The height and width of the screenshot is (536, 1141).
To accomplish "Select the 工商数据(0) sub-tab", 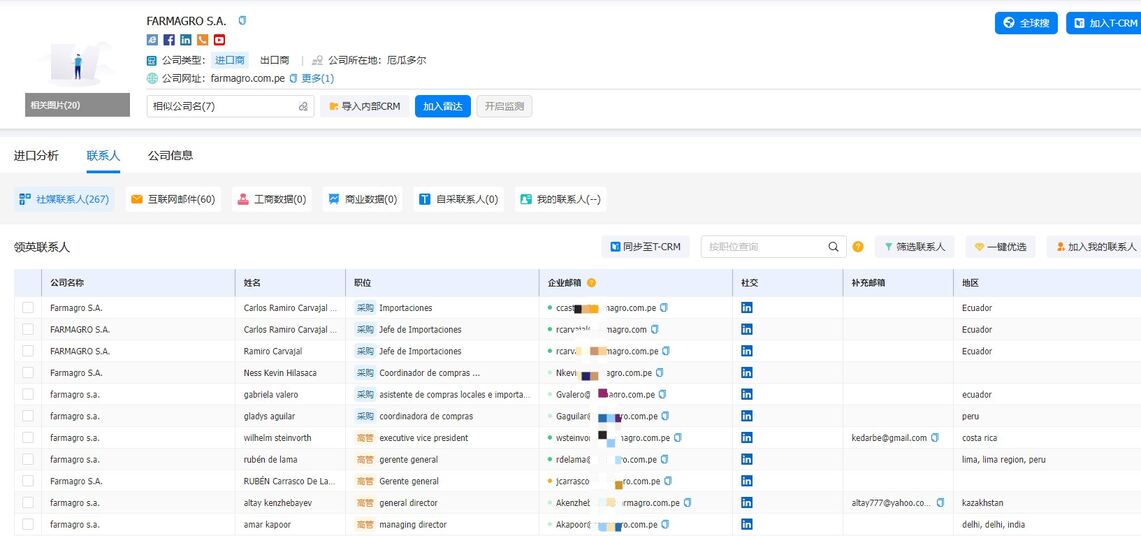I will click(x=271, y=199).
